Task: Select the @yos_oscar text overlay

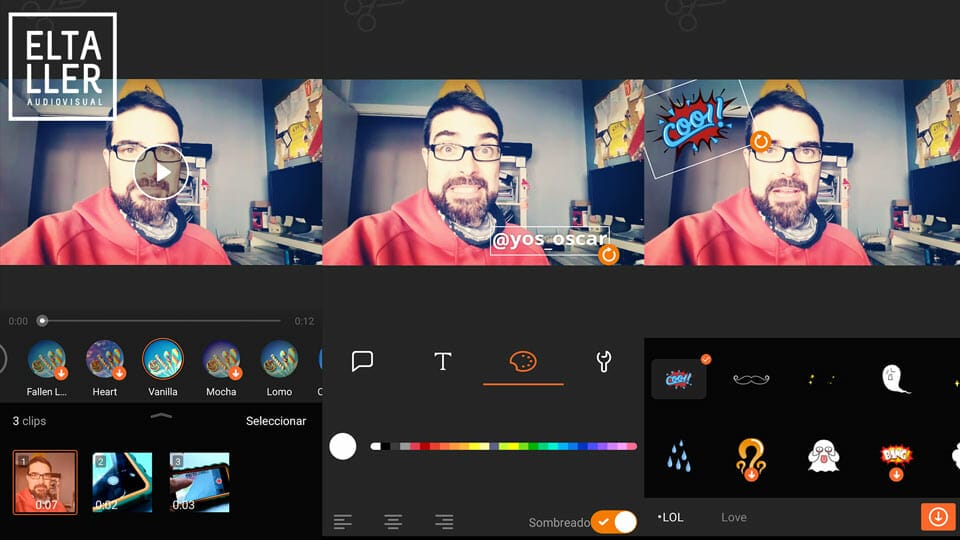Action: coord(550,239)
